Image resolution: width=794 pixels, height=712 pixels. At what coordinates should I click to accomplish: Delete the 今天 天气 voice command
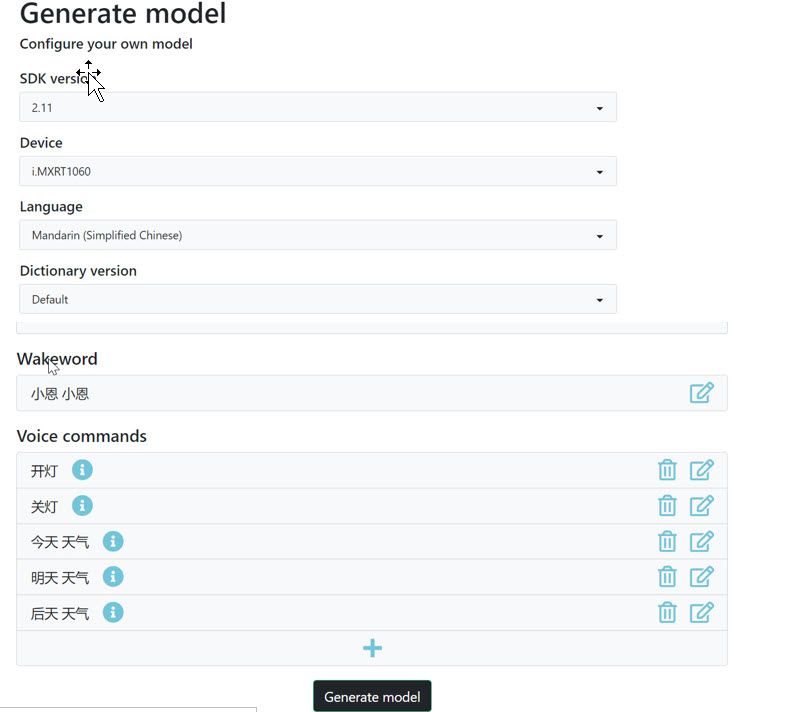[667, 541]
